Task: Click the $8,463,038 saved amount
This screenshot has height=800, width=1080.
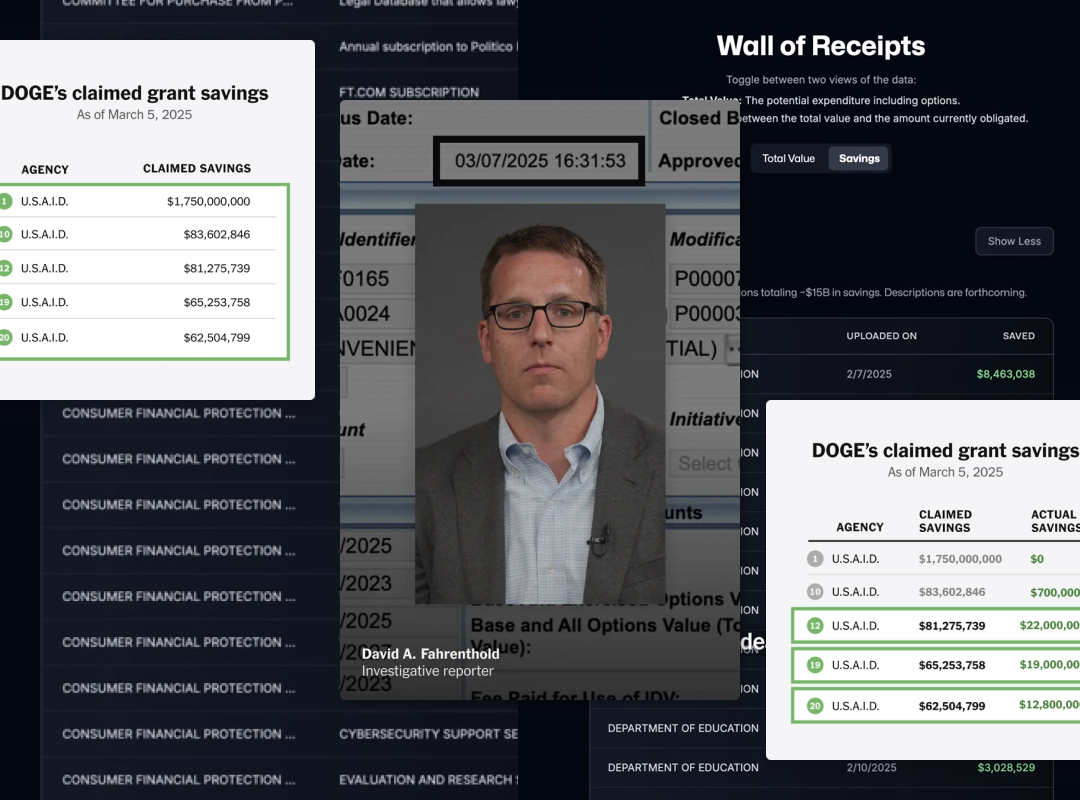Action: coord(1005,374)
